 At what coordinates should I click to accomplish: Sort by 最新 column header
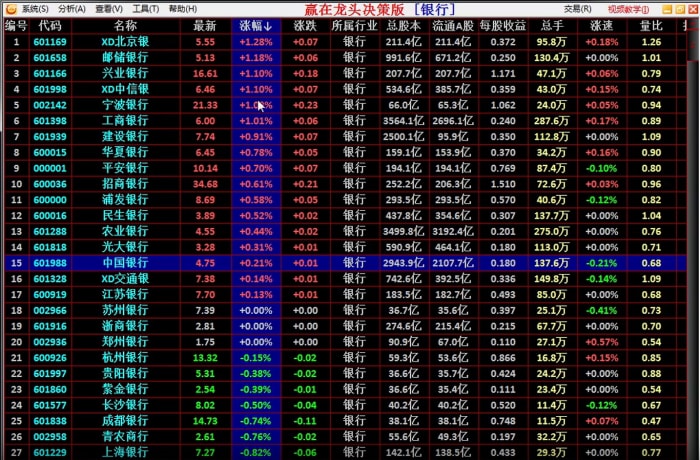tap(205, 26)
